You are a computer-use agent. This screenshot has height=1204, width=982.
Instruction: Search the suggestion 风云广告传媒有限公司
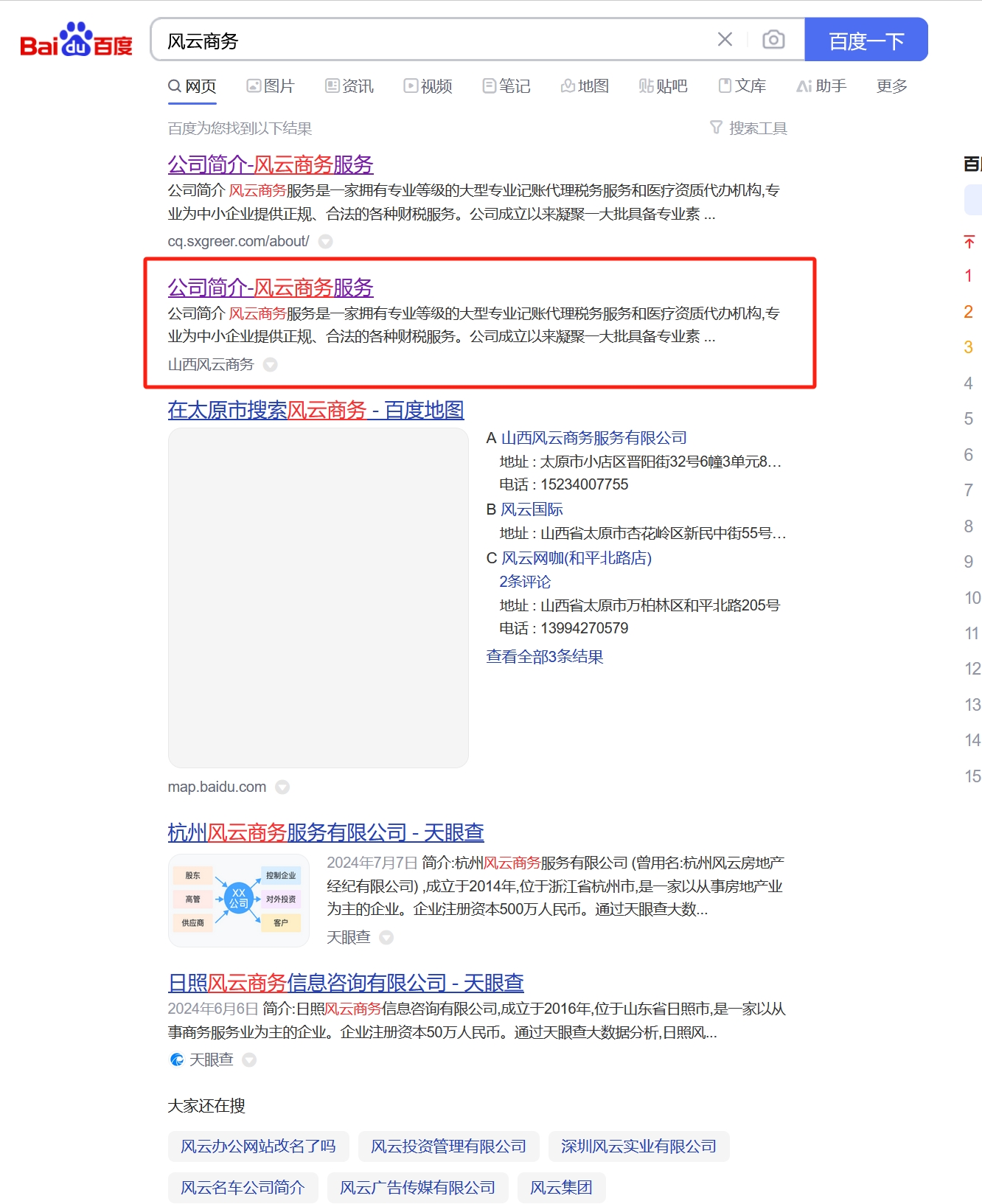point(418,1188)
